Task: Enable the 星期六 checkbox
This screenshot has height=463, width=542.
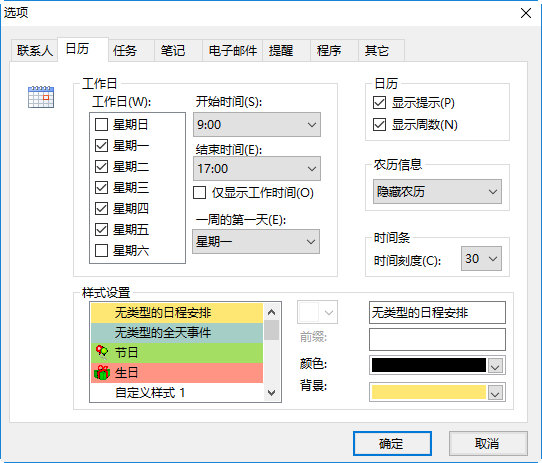Action: [x=101, y=250]
